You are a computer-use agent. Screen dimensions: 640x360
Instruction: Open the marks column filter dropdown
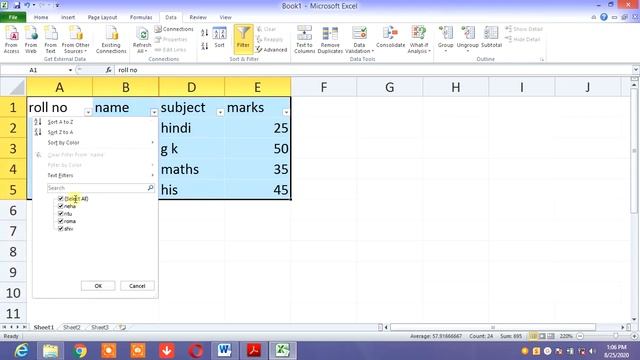[286, 112]
